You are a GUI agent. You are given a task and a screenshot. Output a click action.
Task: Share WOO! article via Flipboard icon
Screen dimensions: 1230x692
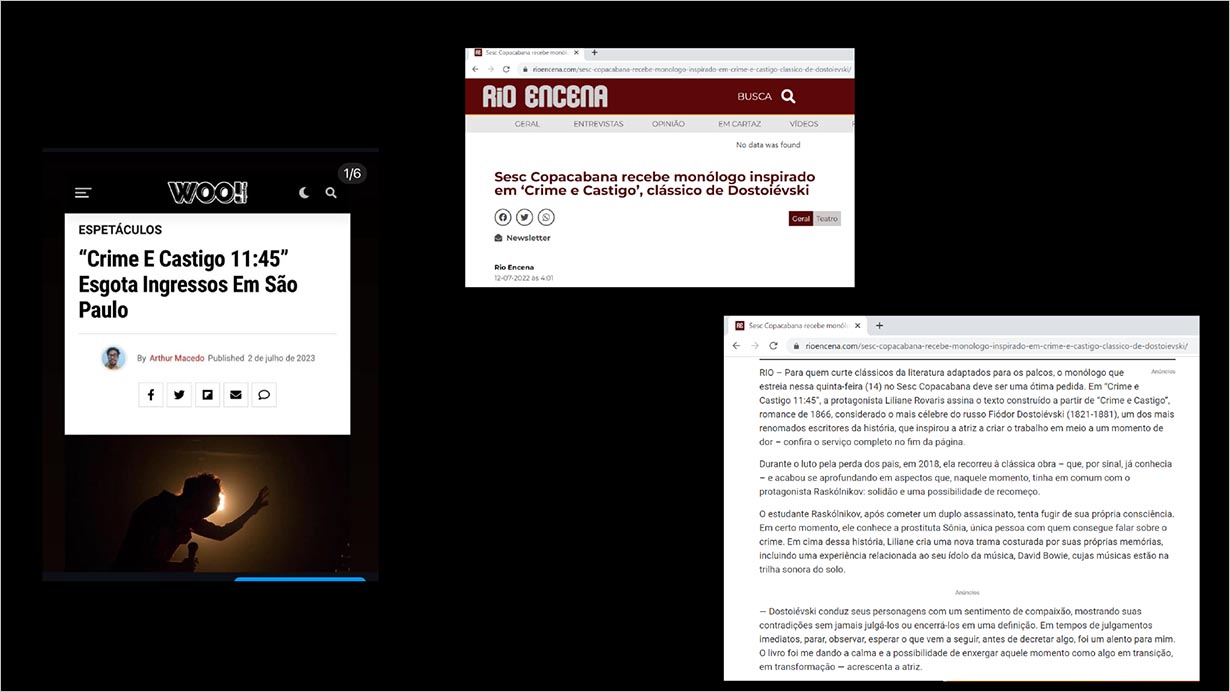207,395
